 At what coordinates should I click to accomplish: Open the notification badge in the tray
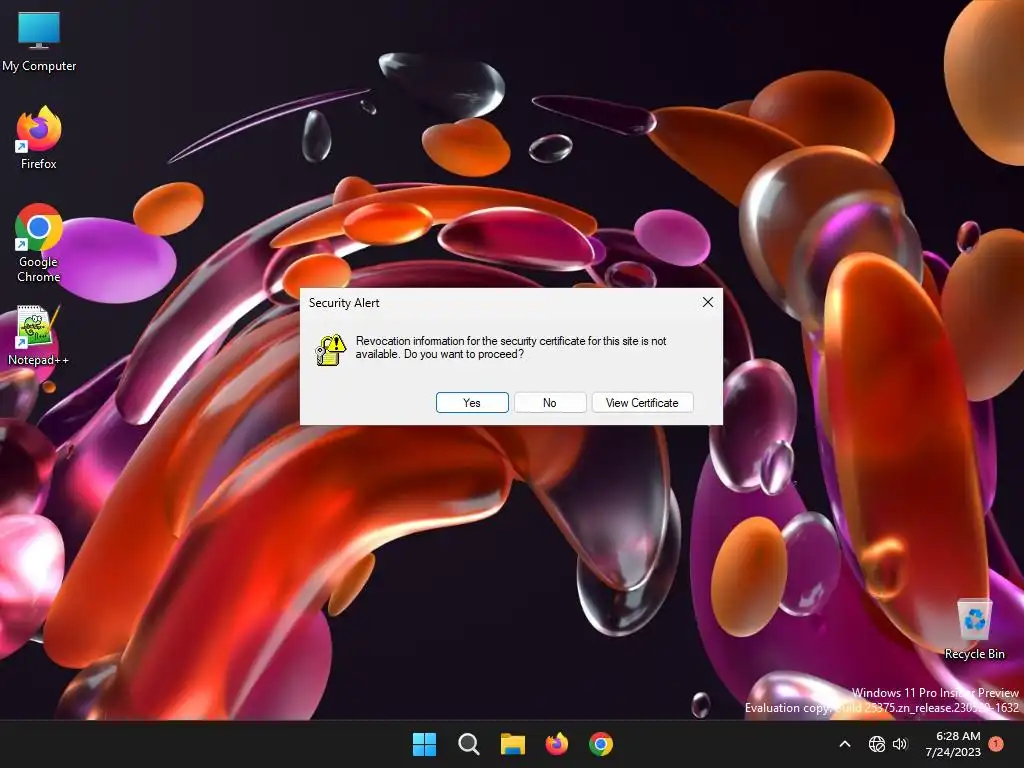click(x=996, y=744)
